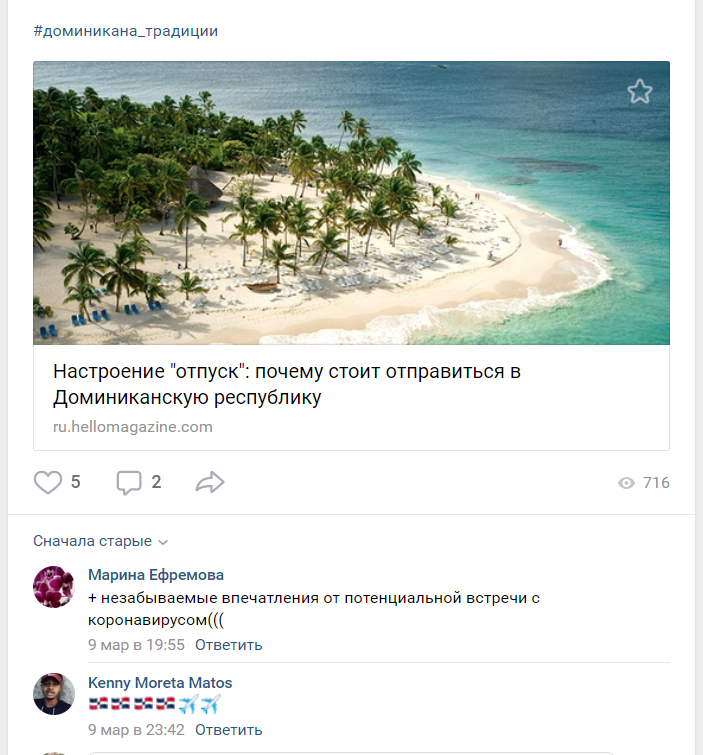Click the like count number 5
This screenshot has width=703, height=755.
[x=76, y=483]
